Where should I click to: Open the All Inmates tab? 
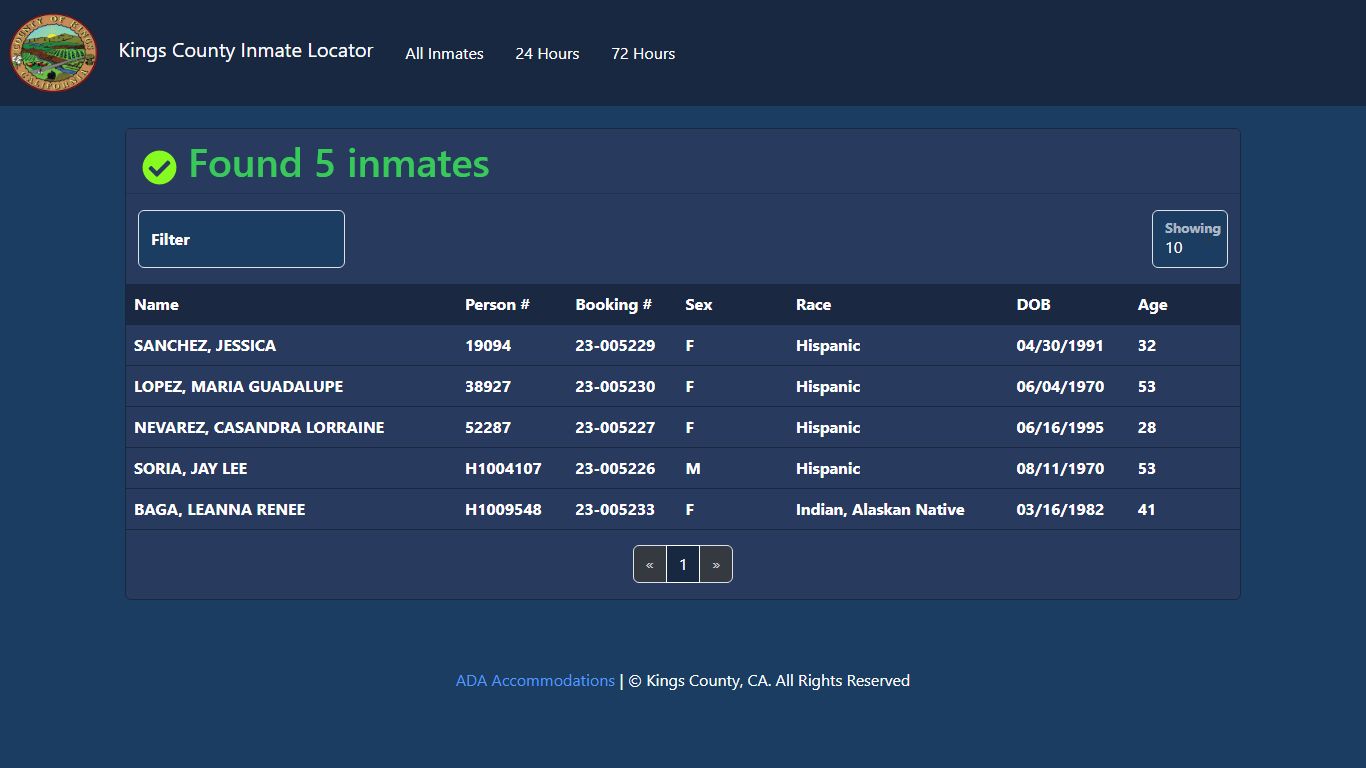pos(444,54)
